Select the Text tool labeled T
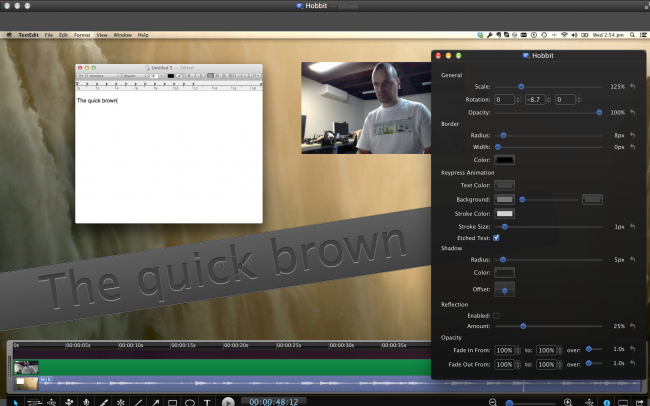650x406 pixels. (207, 401)
